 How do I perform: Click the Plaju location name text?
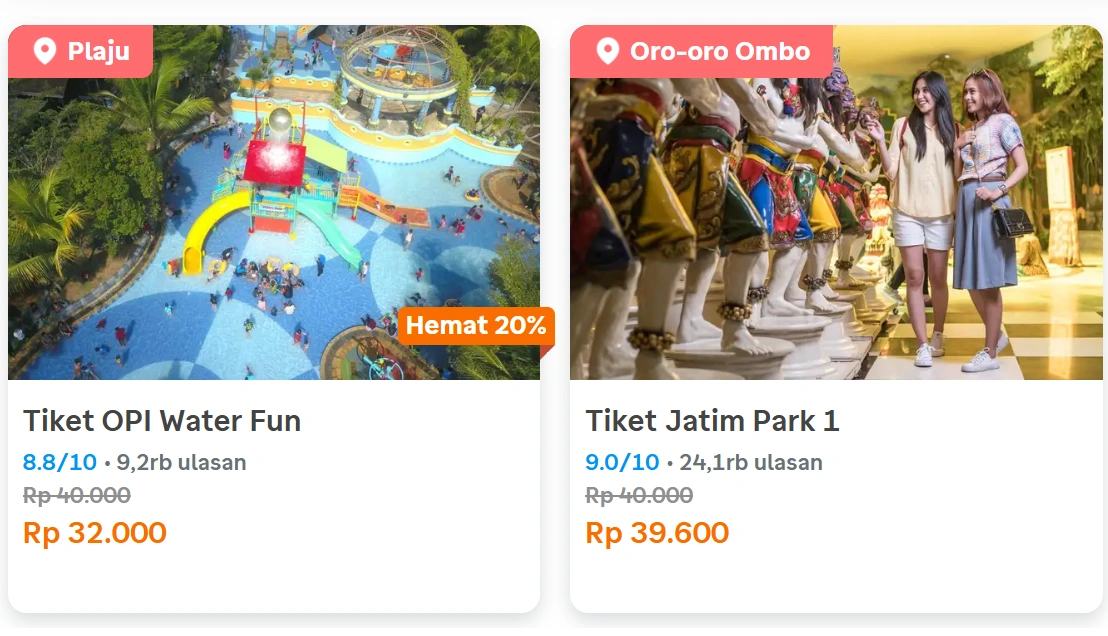coord(99,51)
